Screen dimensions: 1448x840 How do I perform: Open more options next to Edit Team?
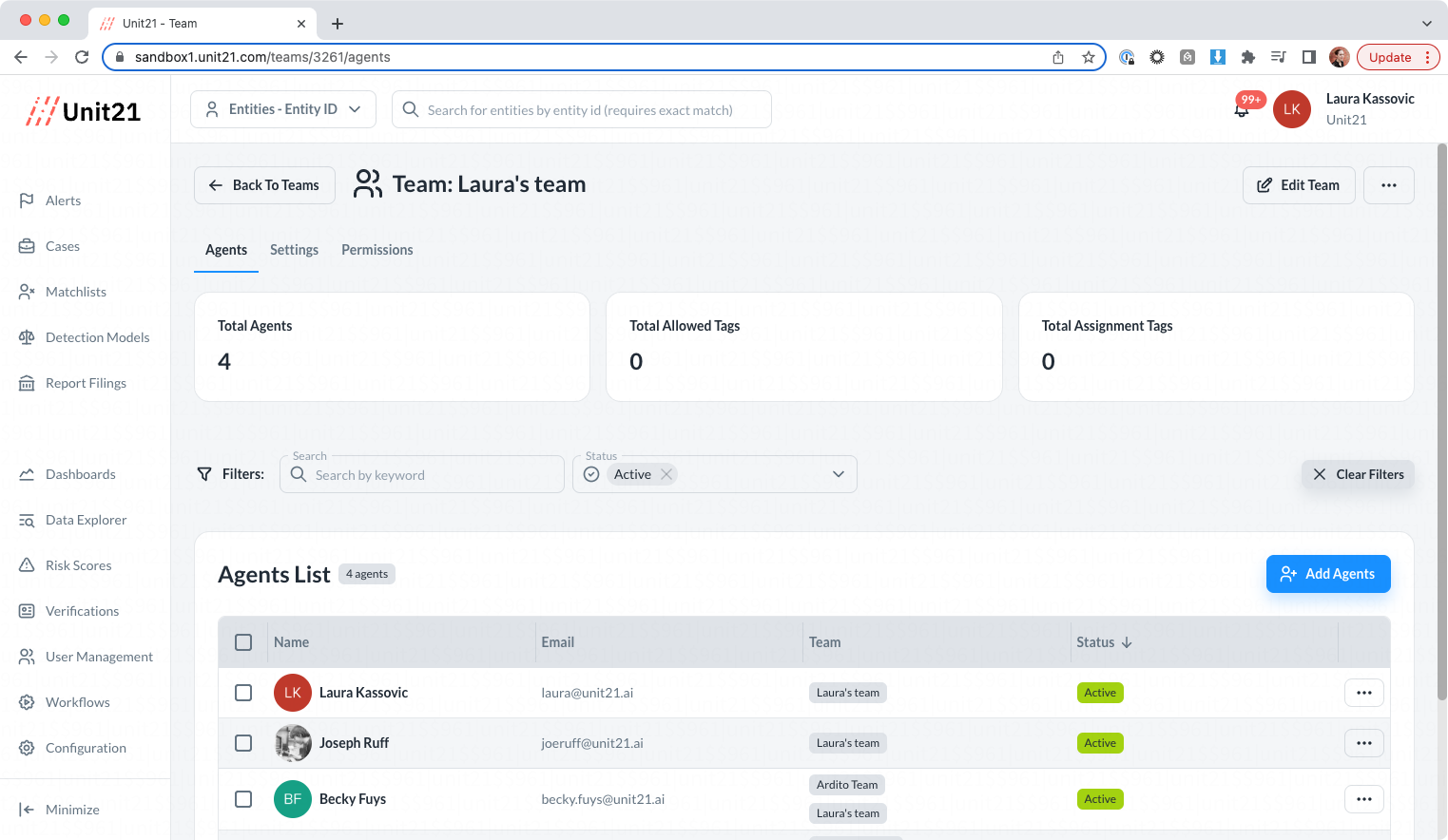[1389, 185]
